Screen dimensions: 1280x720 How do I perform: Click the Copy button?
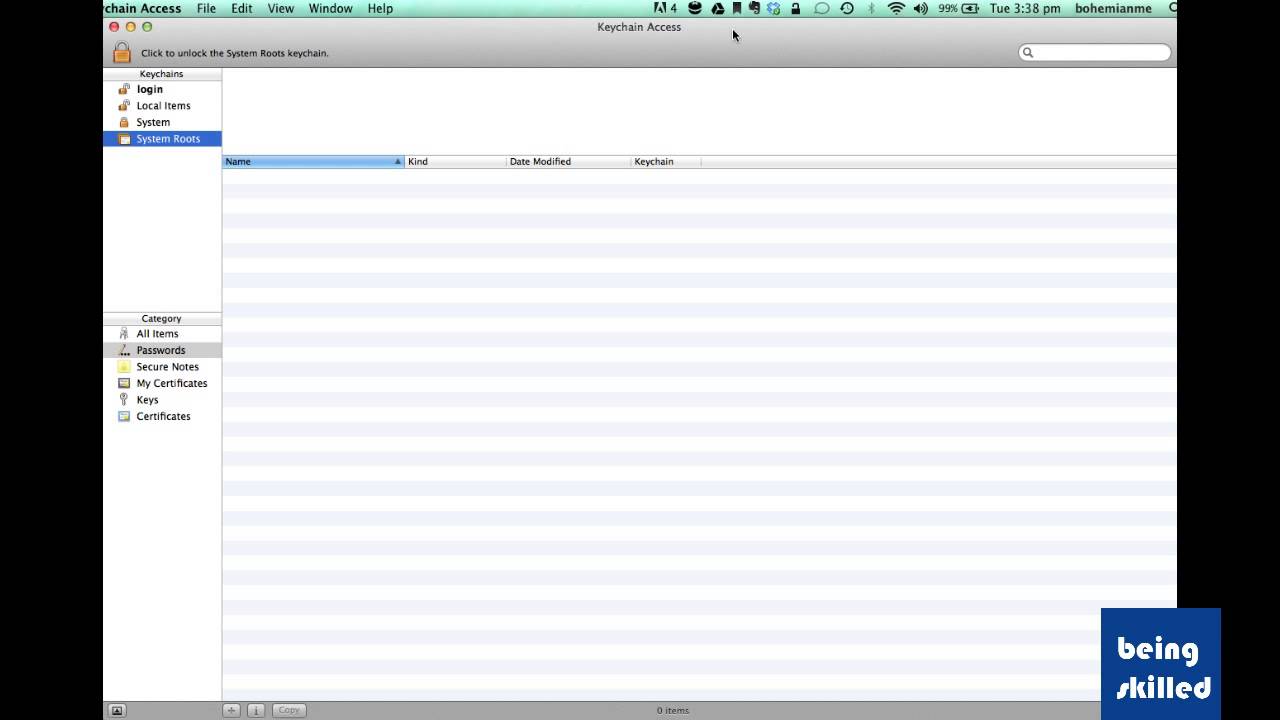click(289, 710)
